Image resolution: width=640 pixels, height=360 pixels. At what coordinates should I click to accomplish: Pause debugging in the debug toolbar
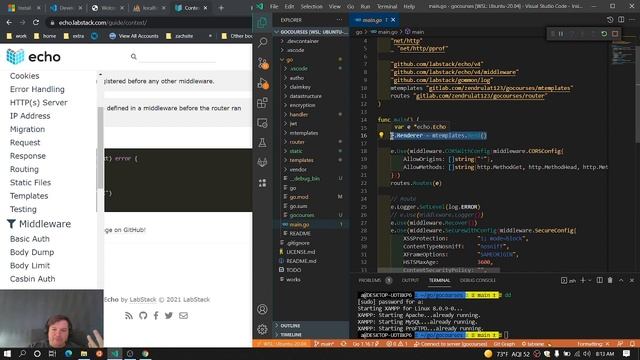[x=561, y=34]
